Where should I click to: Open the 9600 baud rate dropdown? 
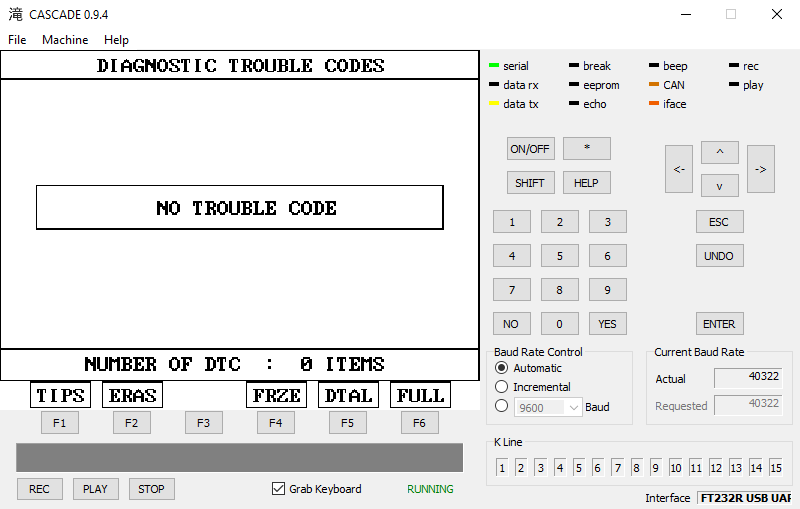coord(547,407)
